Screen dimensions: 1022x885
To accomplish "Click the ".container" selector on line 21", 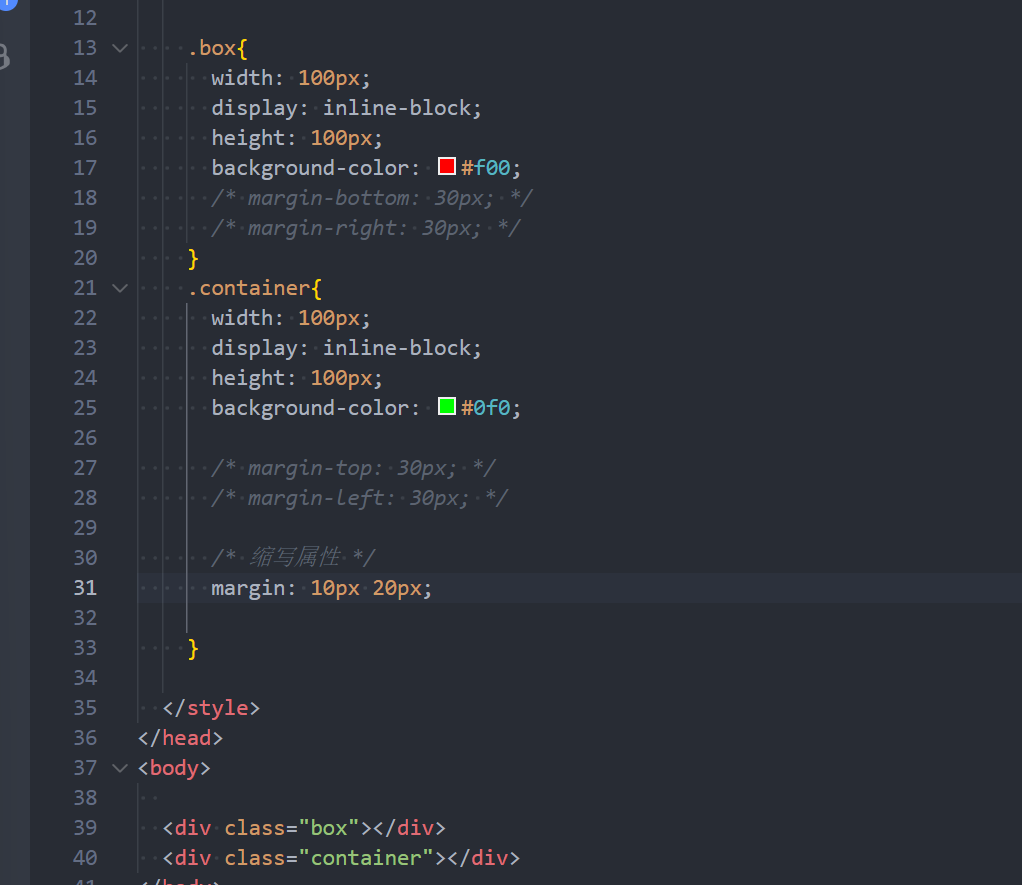I will tap(249, 288).
